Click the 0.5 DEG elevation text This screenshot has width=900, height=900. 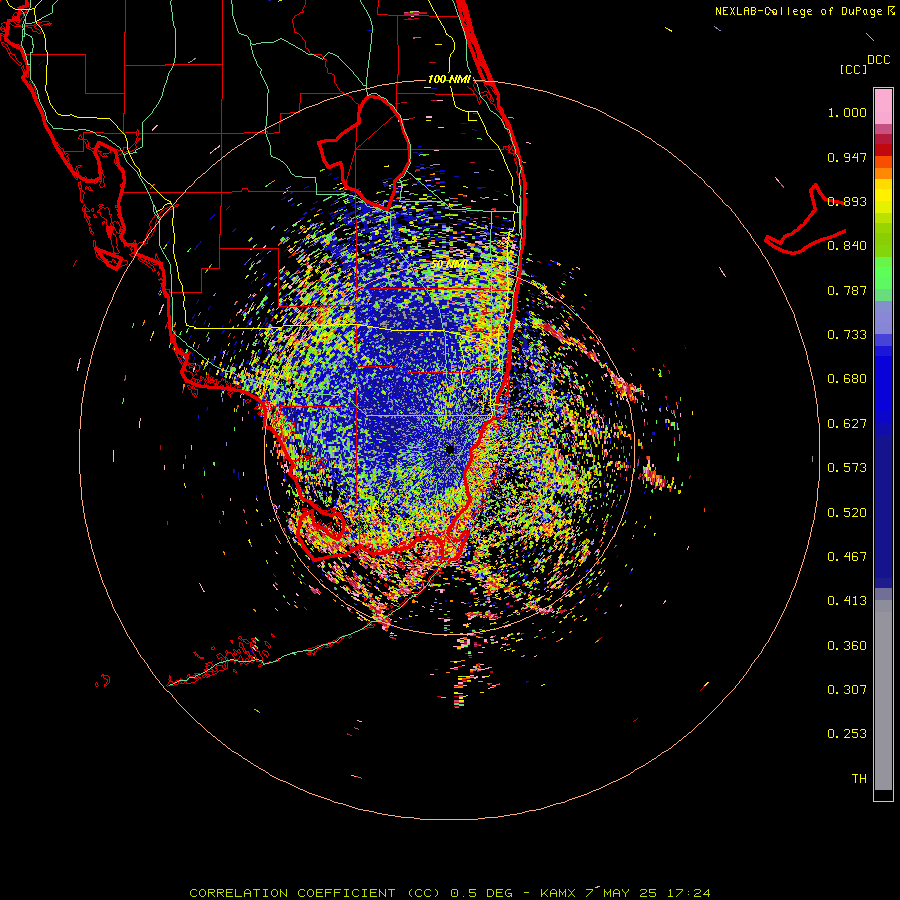point(482,893)
